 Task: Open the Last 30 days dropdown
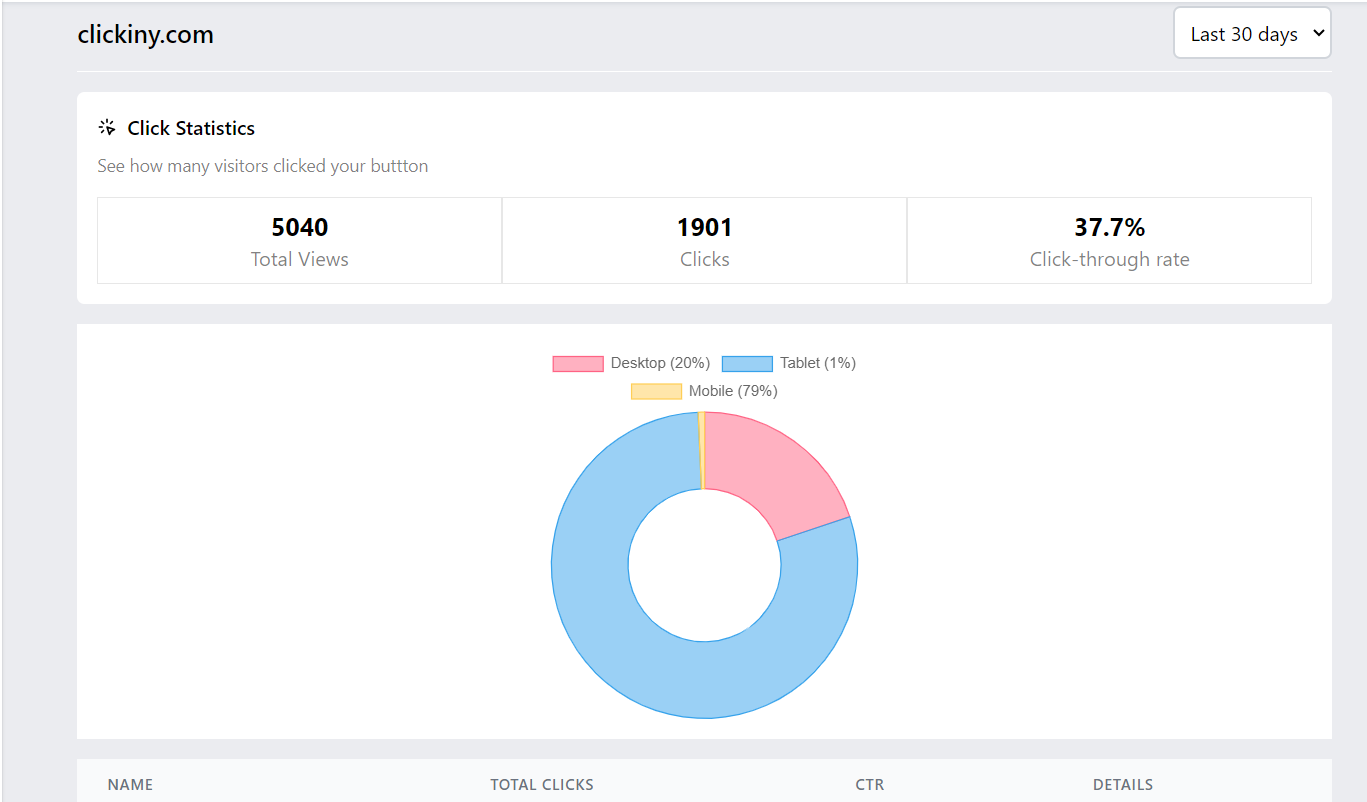click(x=1252, y=33)
